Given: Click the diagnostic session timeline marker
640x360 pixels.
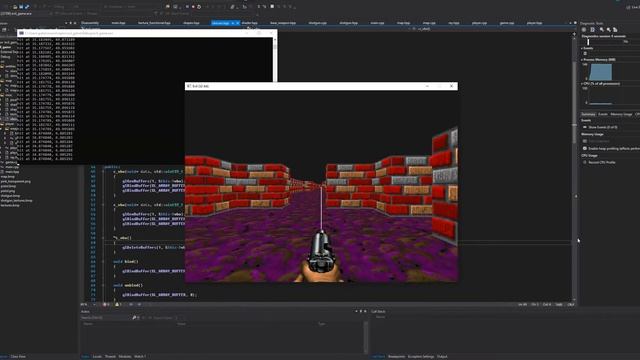Looking at the screenshot, I should [x=588, y=42].
